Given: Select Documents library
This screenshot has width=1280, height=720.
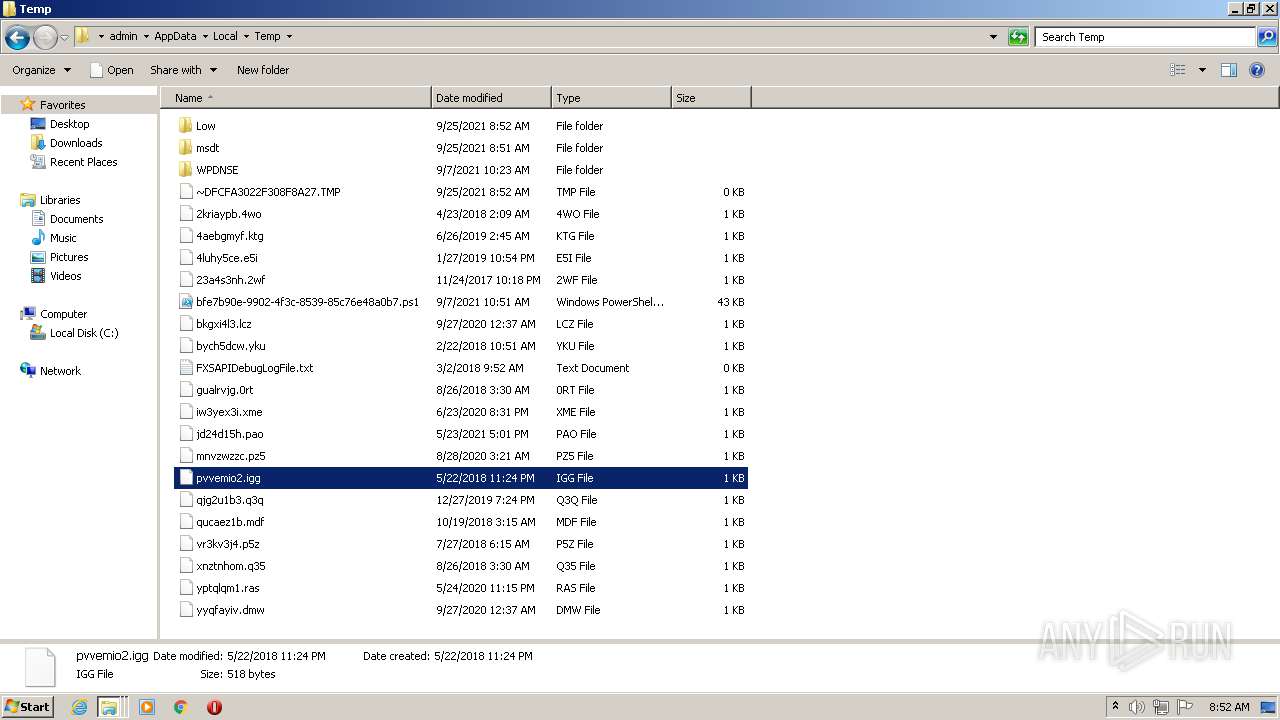Looking at the screenshot, I should (x=76, y=219).
